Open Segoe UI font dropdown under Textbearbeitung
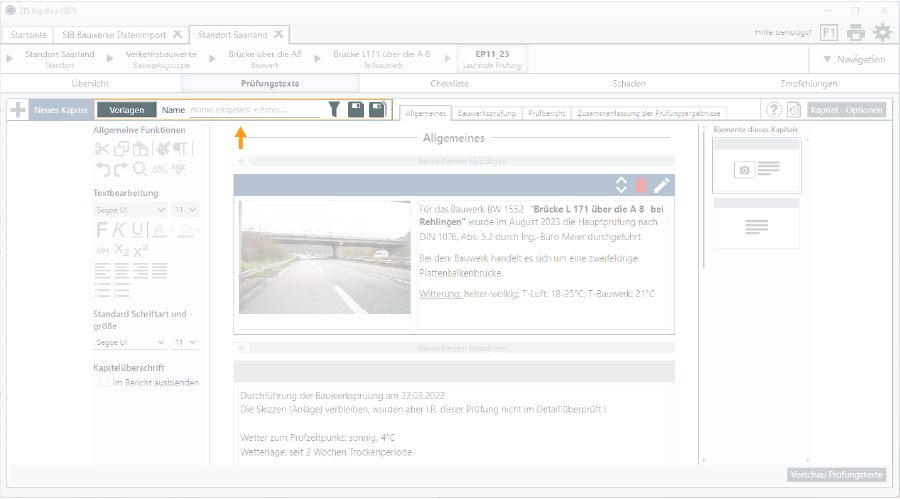The image size is (900, 499). [x=131, y=210]
